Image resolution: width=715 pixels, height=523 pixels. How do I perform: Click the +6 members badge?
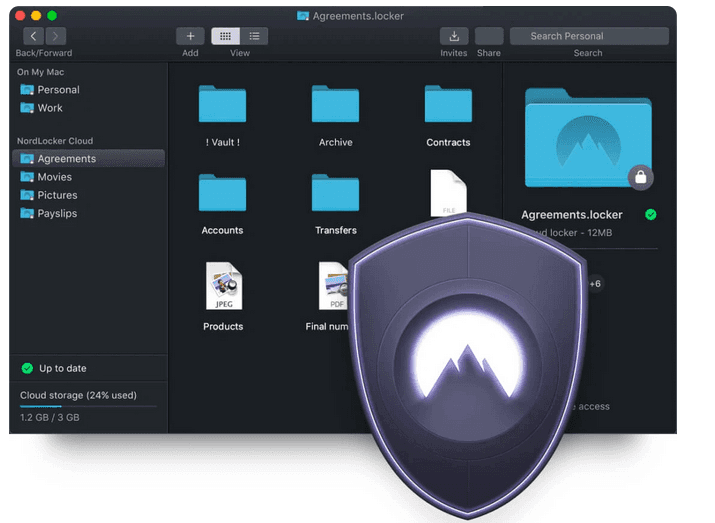(x=595, y=284)
